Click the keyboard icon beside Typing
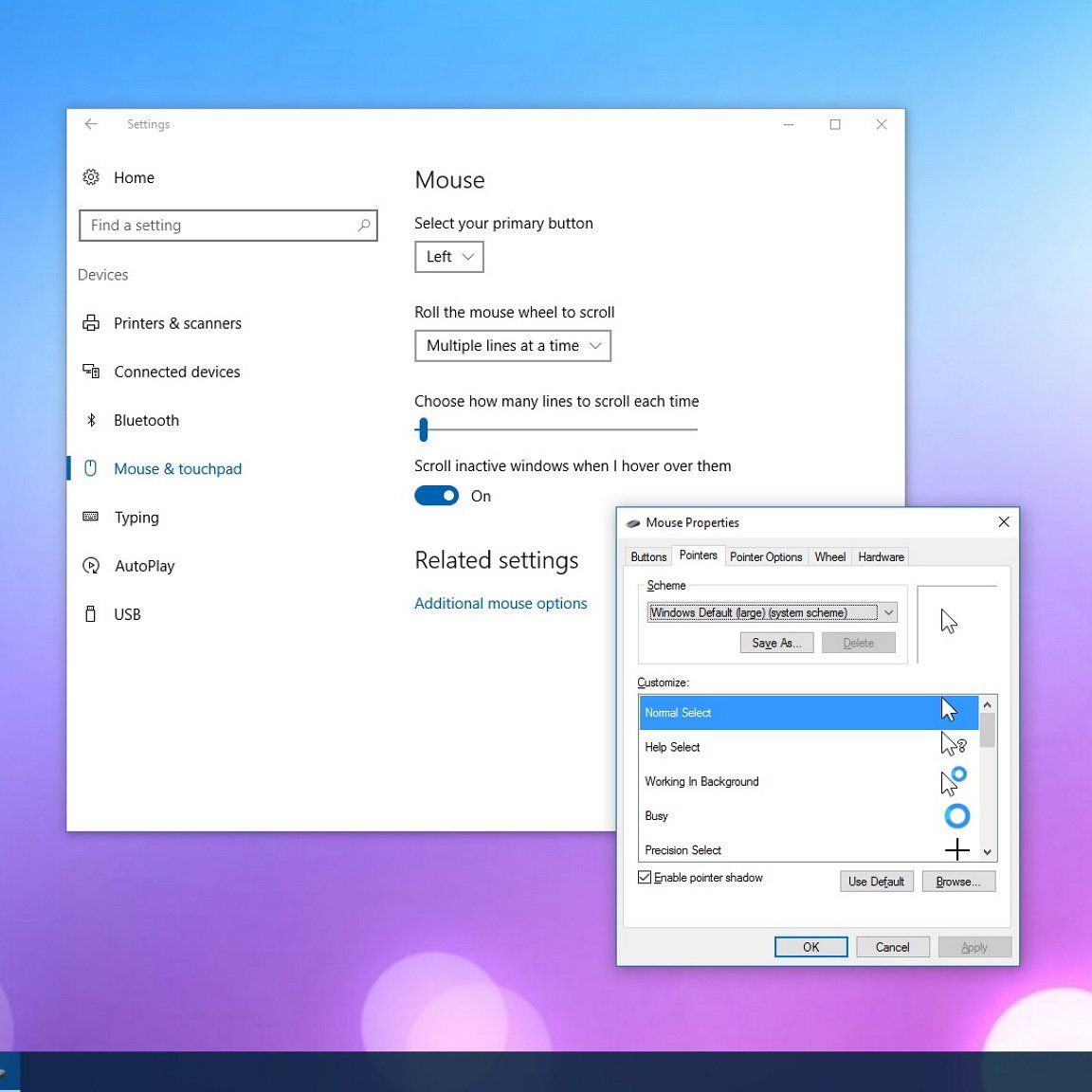This screenshot has height=1092, width=1092. tap(91, 517)
